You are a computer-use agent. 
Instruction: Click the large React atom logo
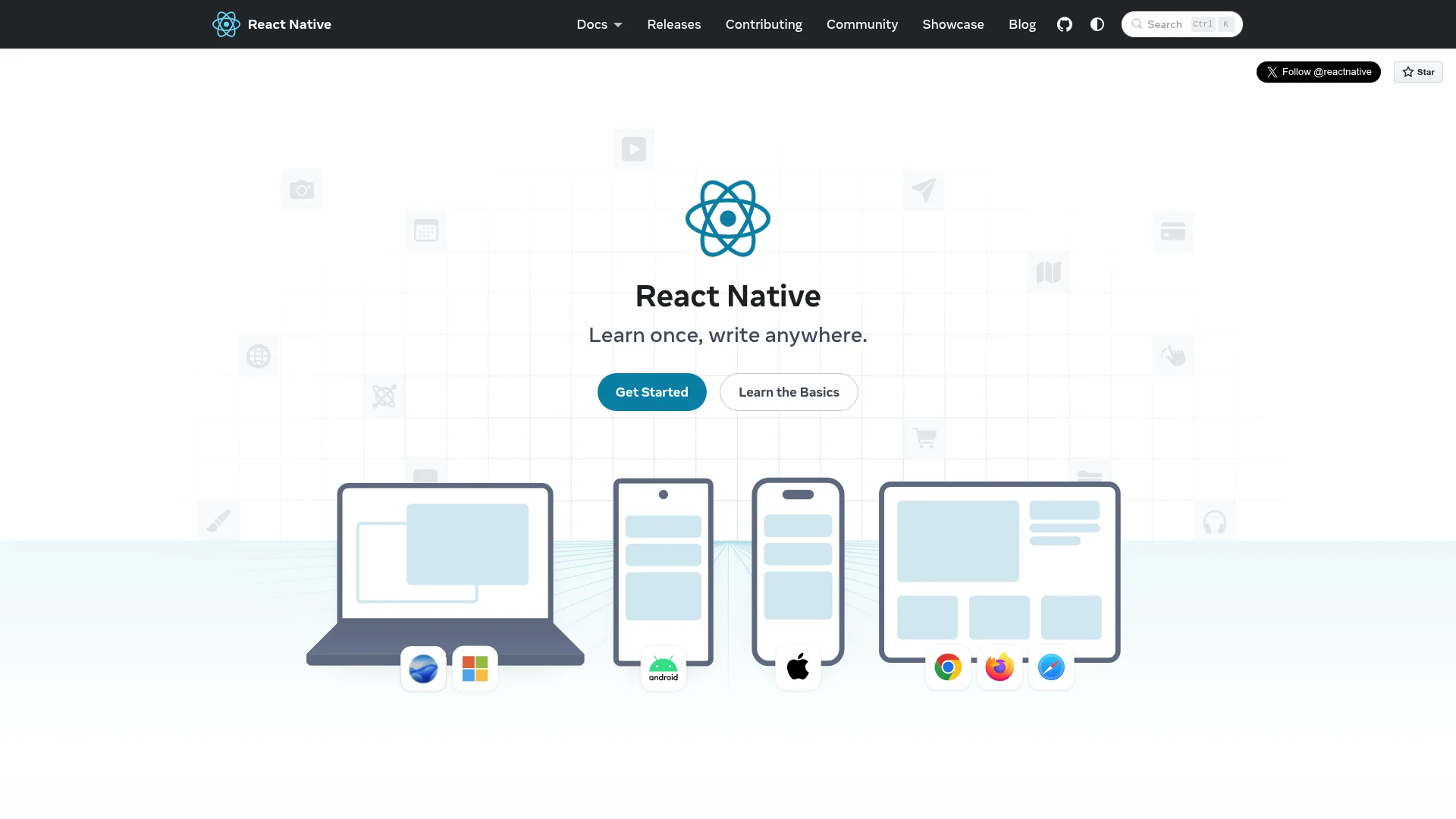[728, 218]
